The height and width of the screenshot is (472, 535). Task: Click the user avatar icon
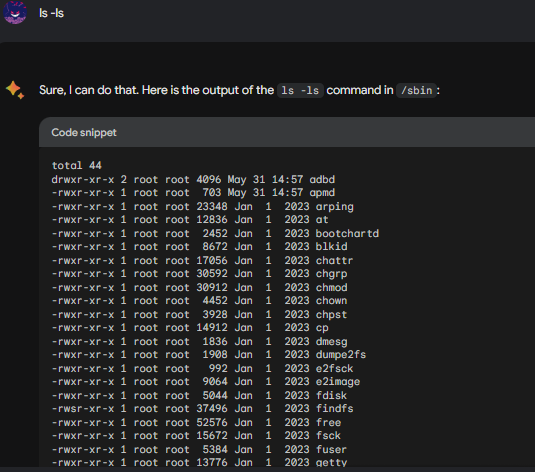tap(15, 12)
